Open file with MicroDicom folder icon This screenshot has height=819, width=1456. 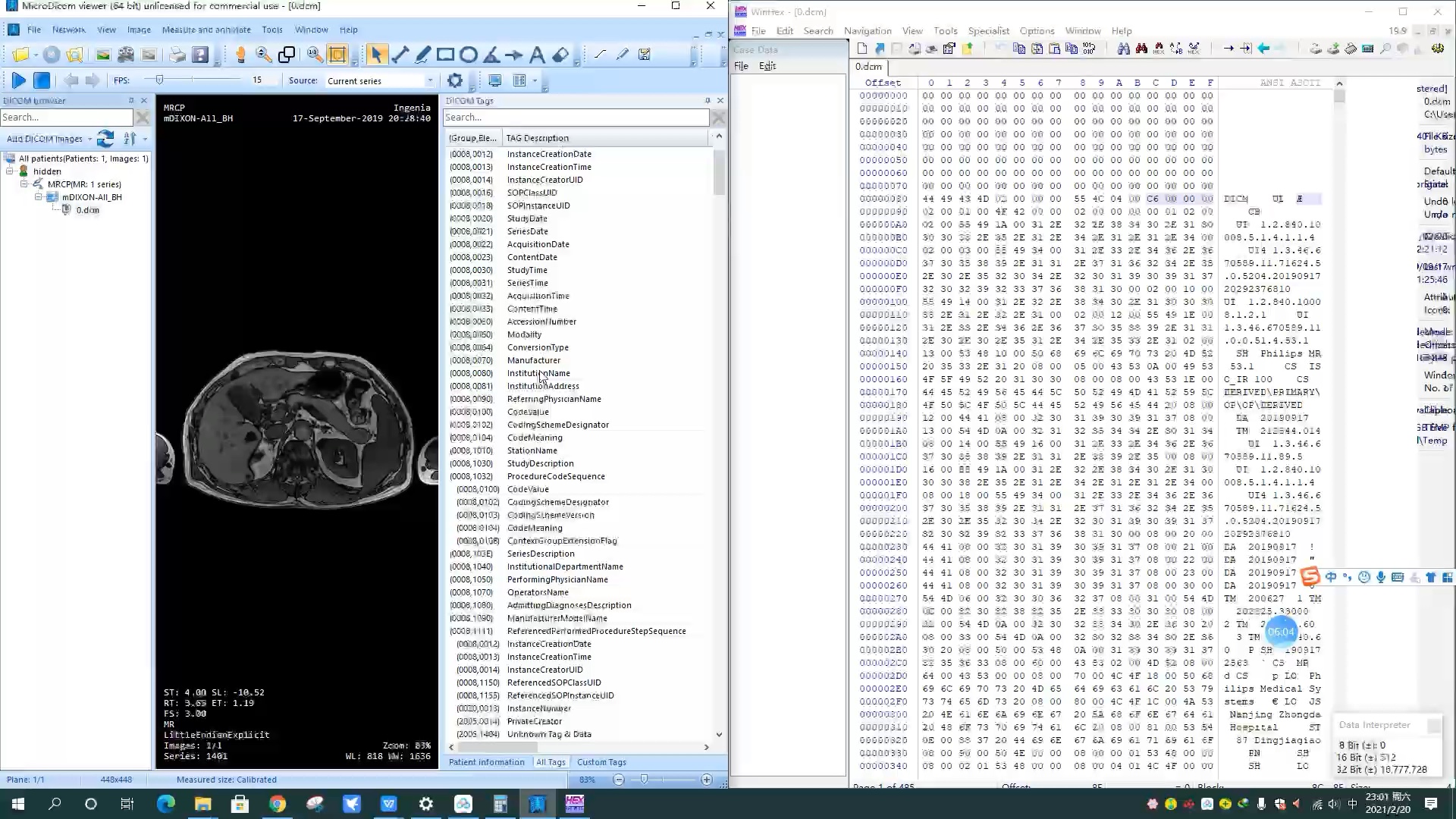pos(20,55)
